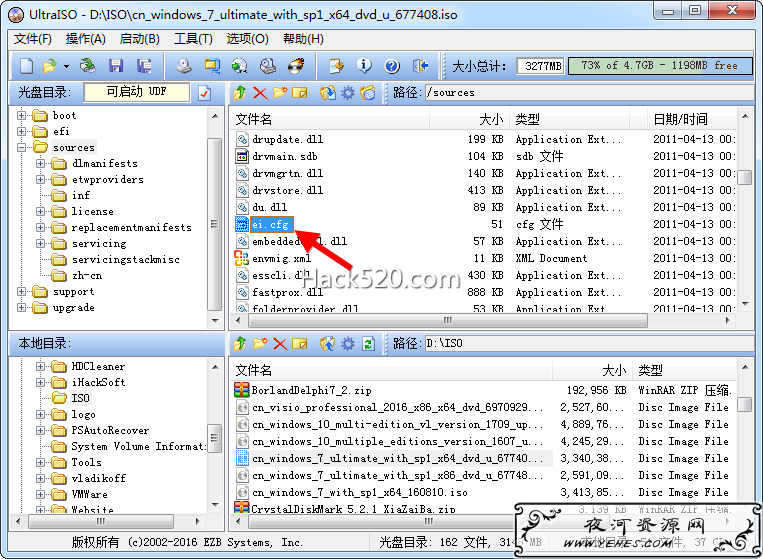Viewport: 763px width, 559px height.
Task: Open the 文件(F) menu
Action: pos(33,39)
